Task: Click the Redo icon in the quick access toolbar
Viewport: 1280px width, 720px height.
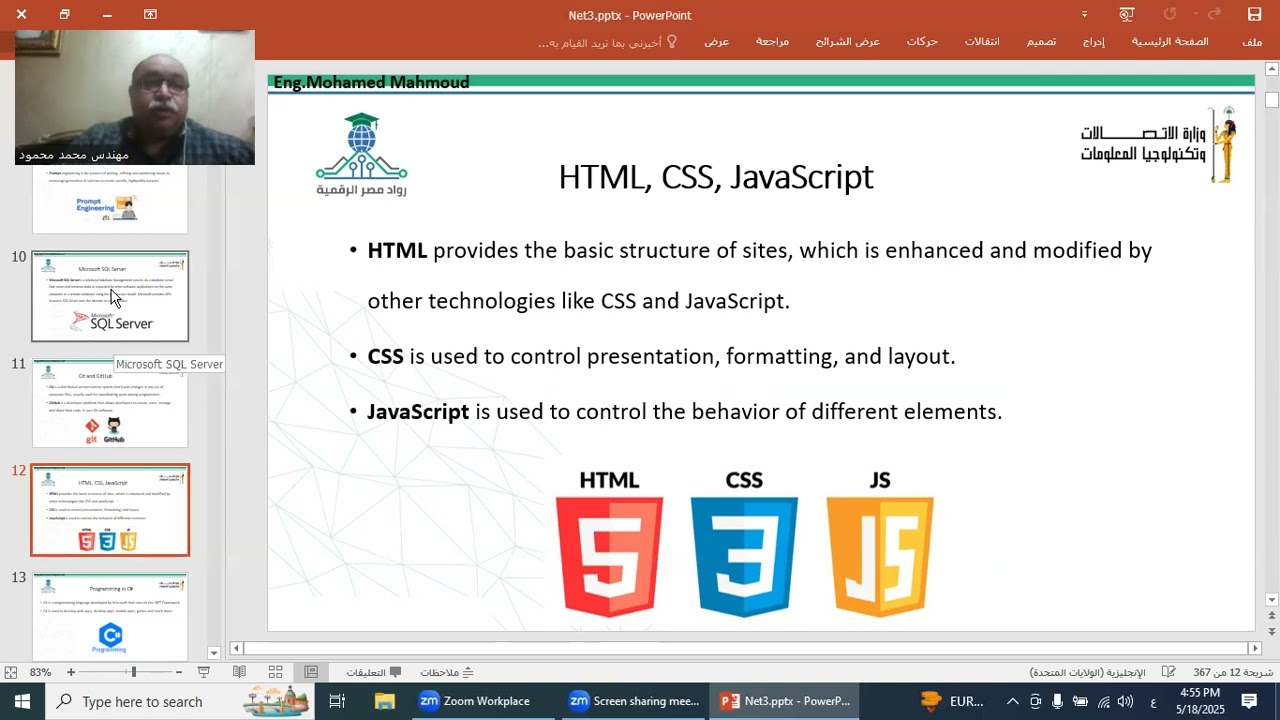Action: tap(1170, 14)
